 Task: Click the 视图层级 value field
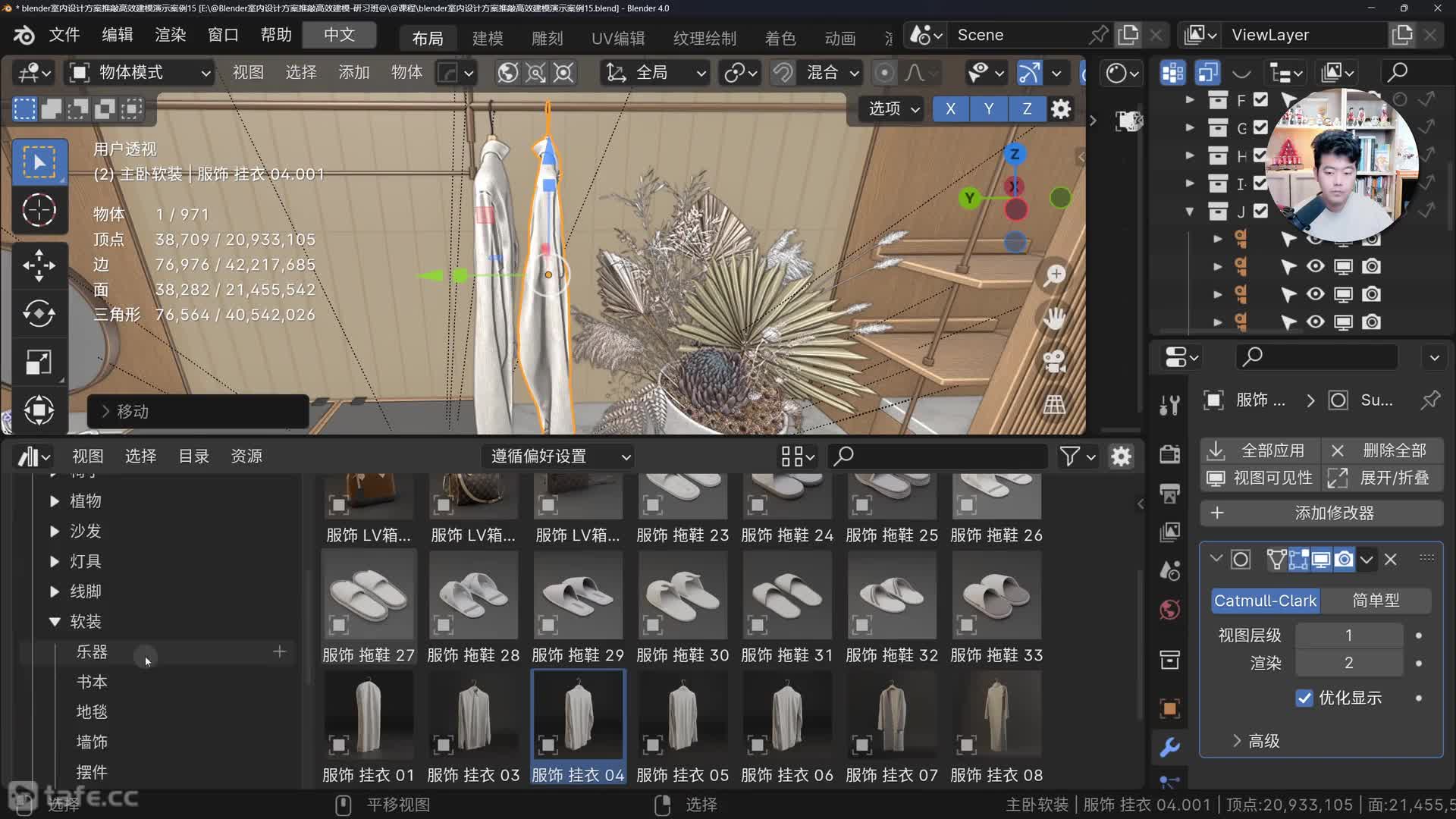coord(1348,635)
